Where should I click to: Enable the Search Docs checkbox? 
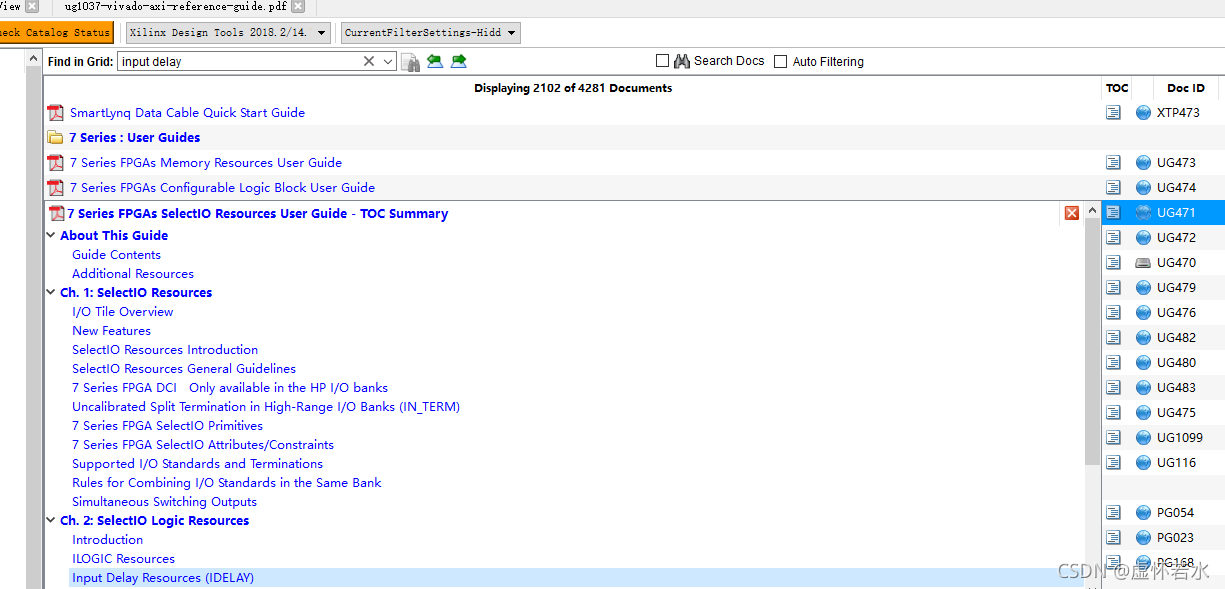662,61
